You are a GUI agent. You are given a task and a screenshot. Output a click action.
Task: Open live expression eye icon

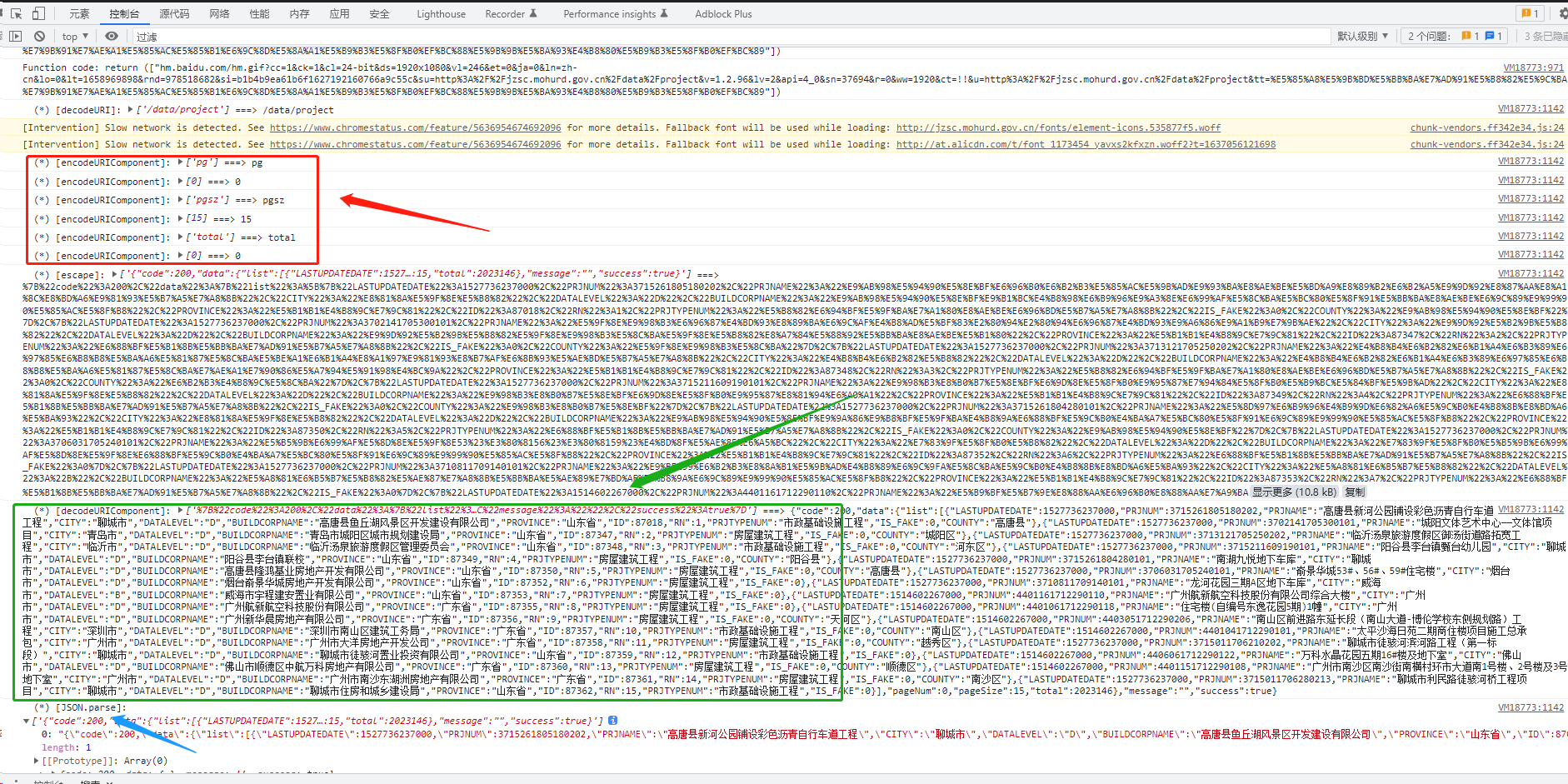click(x=112, y=36)
